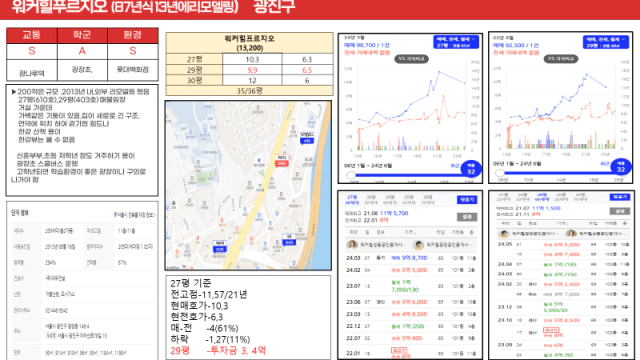Click the gray button beside 11억 1,500
This screenshot has width=640, height=360.
coord(620,211)
